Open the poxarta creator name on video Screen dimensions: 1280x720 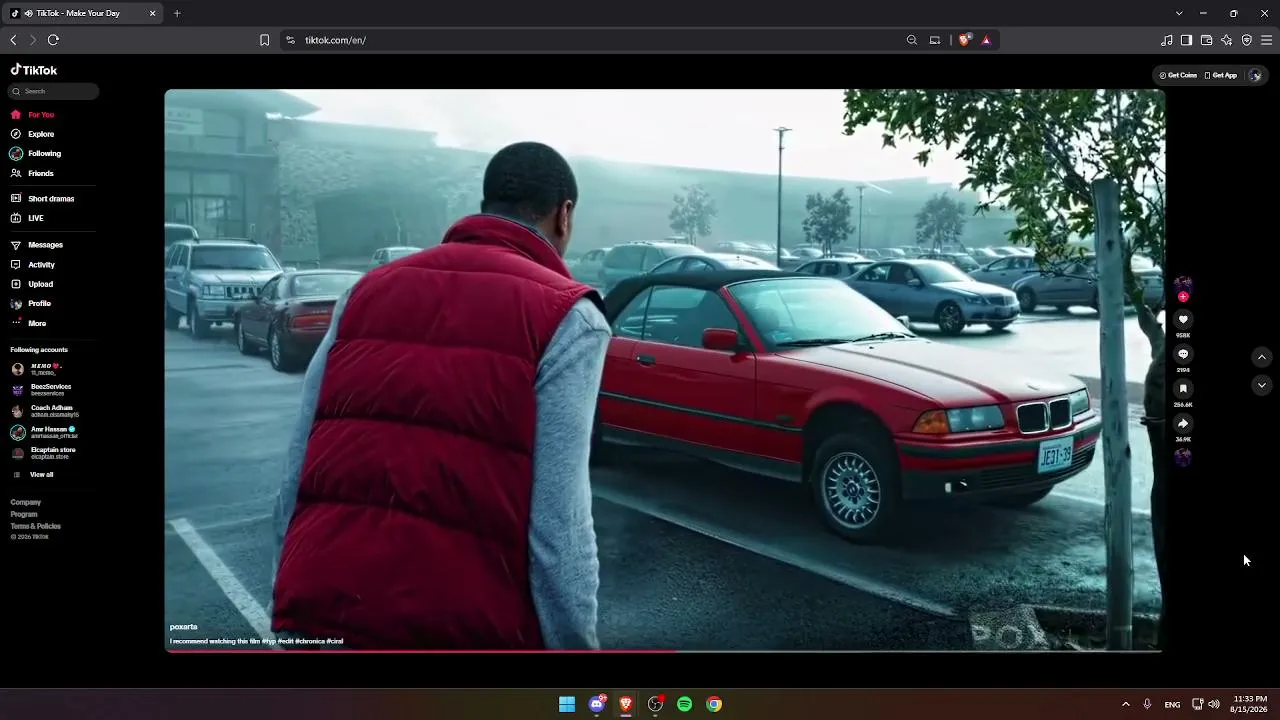coord(184,627)
